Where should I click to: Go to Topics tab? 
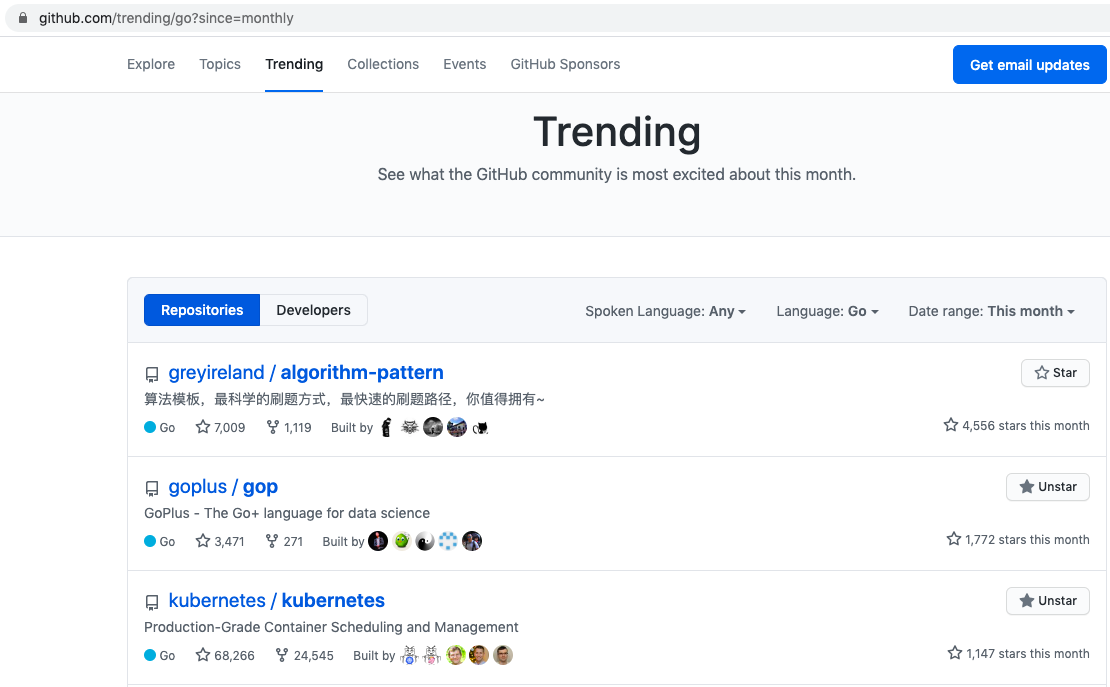point(219,64)
